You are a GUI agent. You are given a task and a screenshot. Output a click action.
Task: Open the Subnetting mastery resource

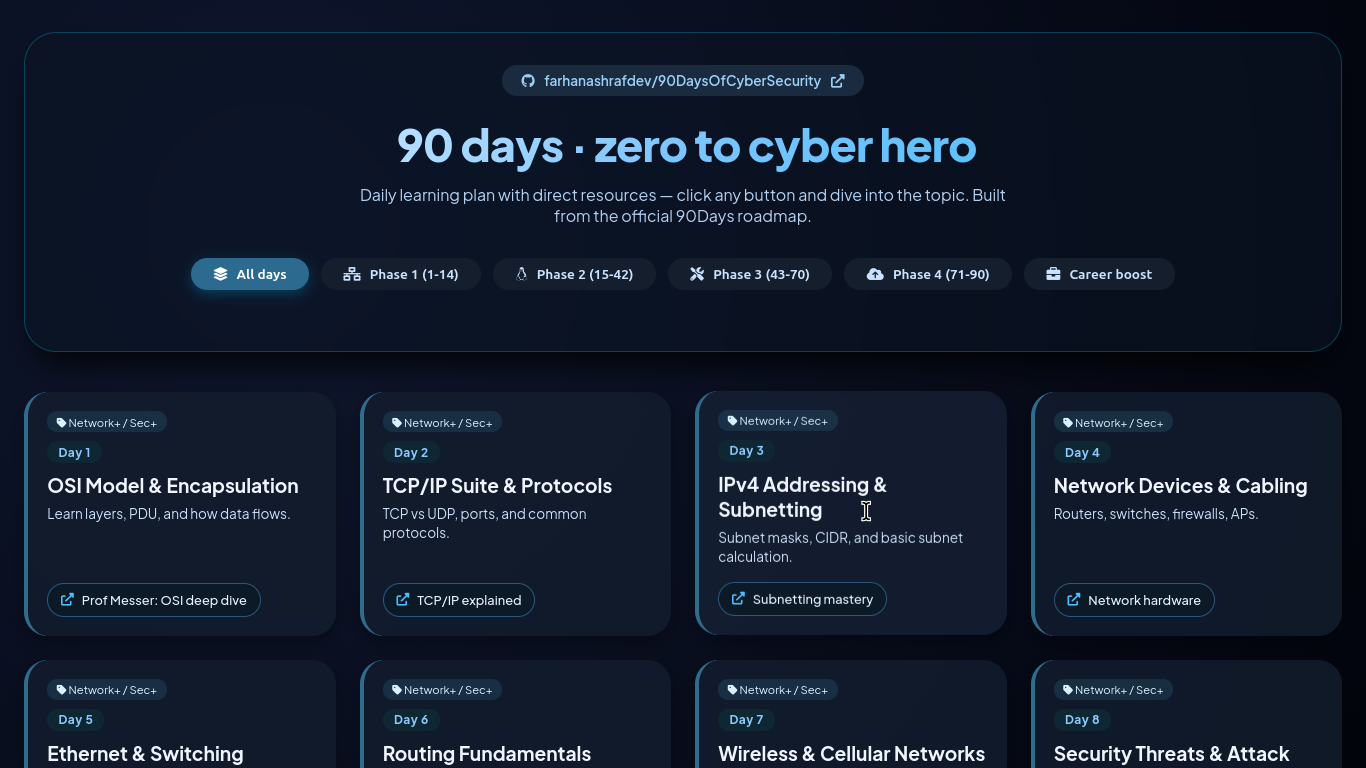[802, 599]
